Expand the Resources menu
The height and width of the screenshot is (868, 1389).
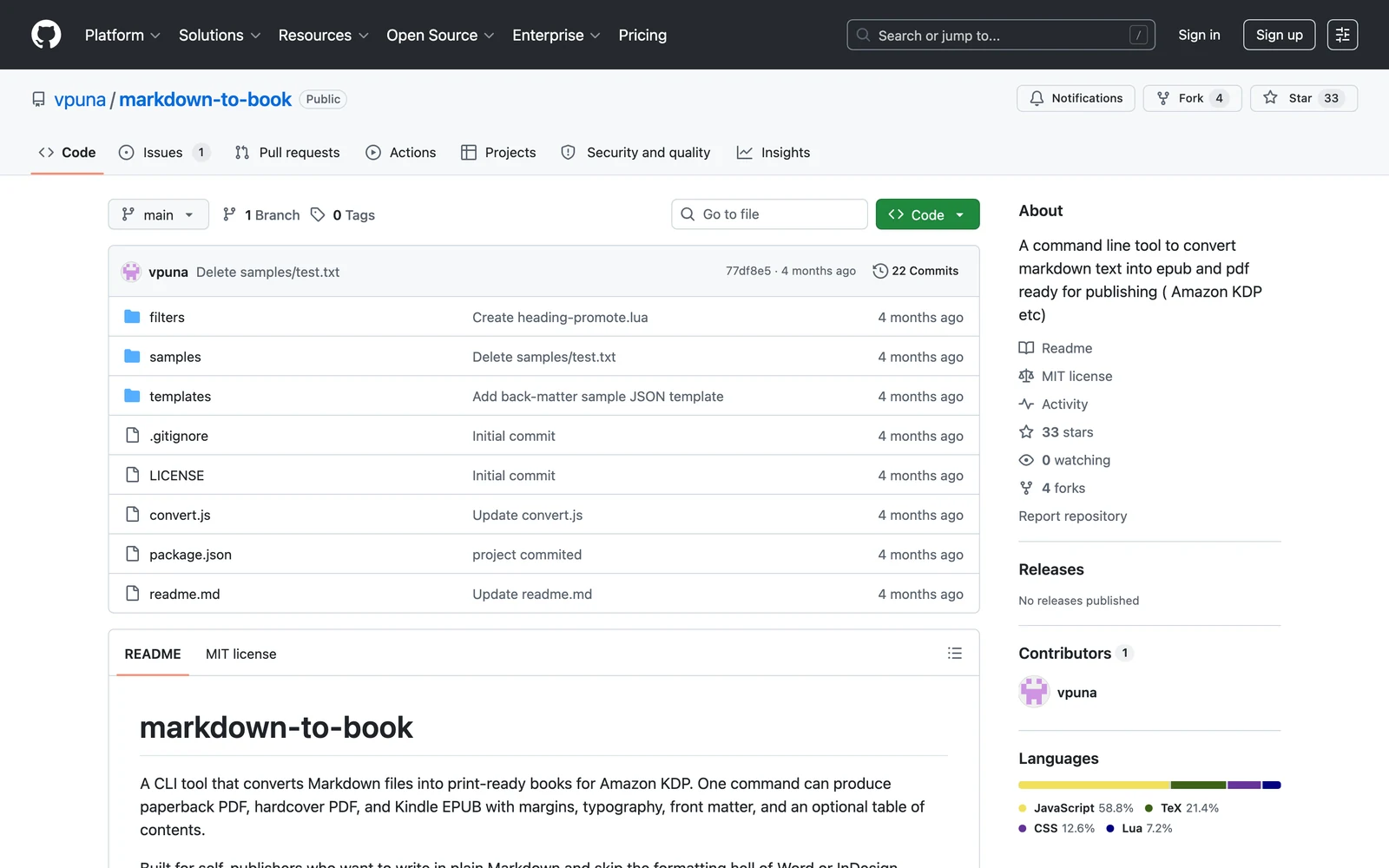click(323, 35)
